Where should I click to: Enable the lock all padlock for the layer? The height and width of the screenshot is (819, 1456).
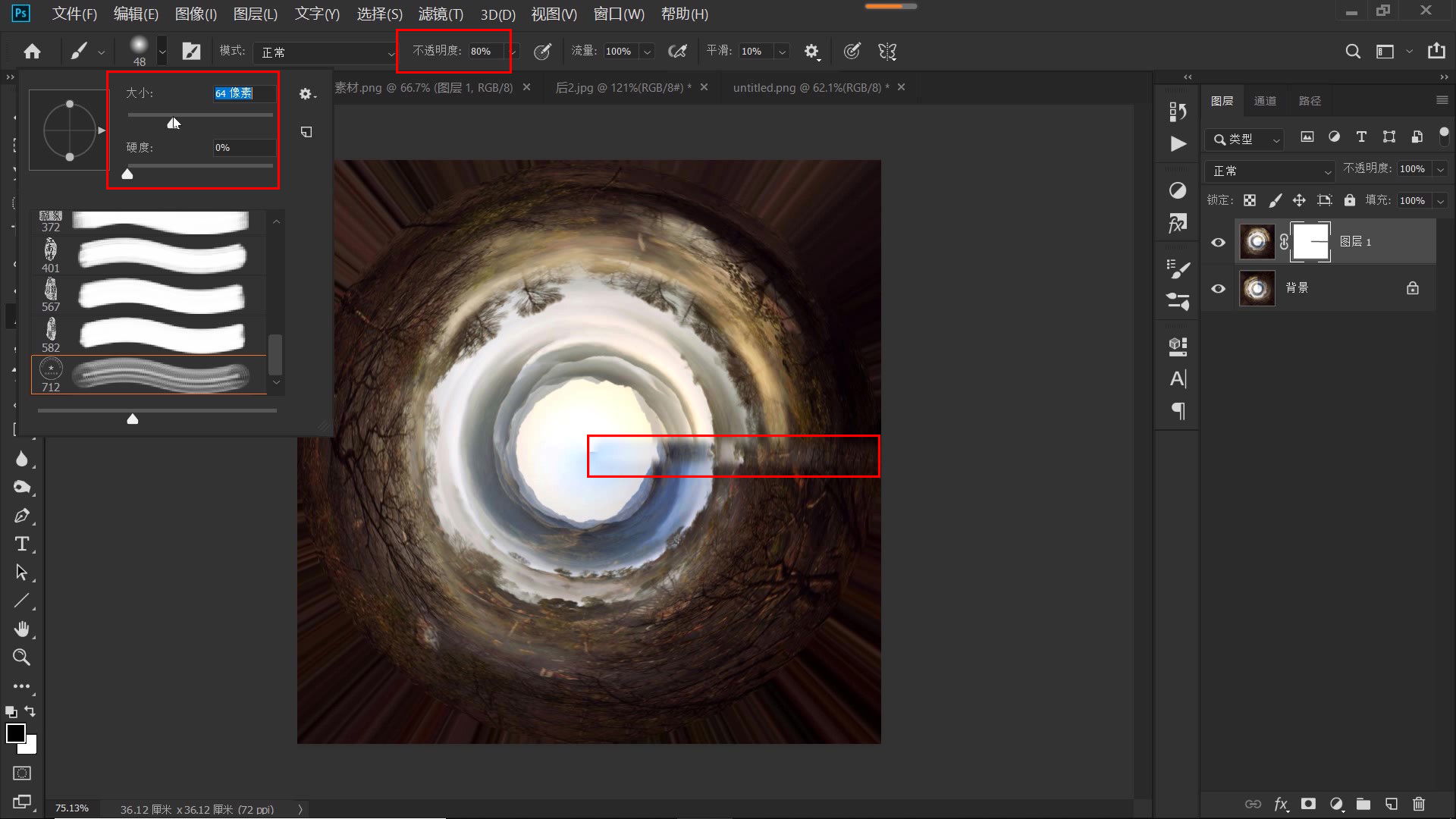(x=1349, y=199)
